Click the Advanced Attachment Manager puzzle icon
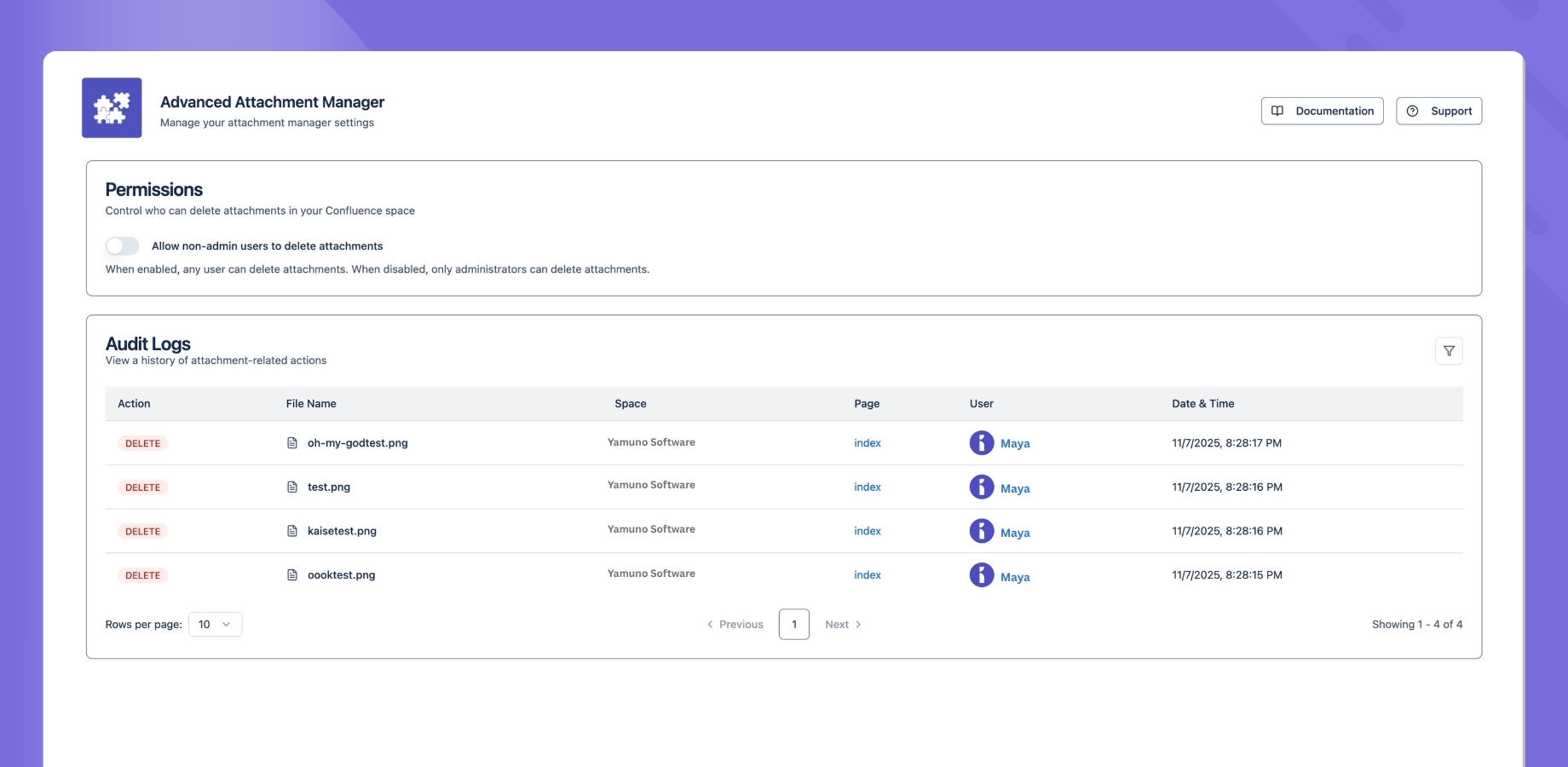This screenshot has width=1568, height=767. tap(111, 107)
